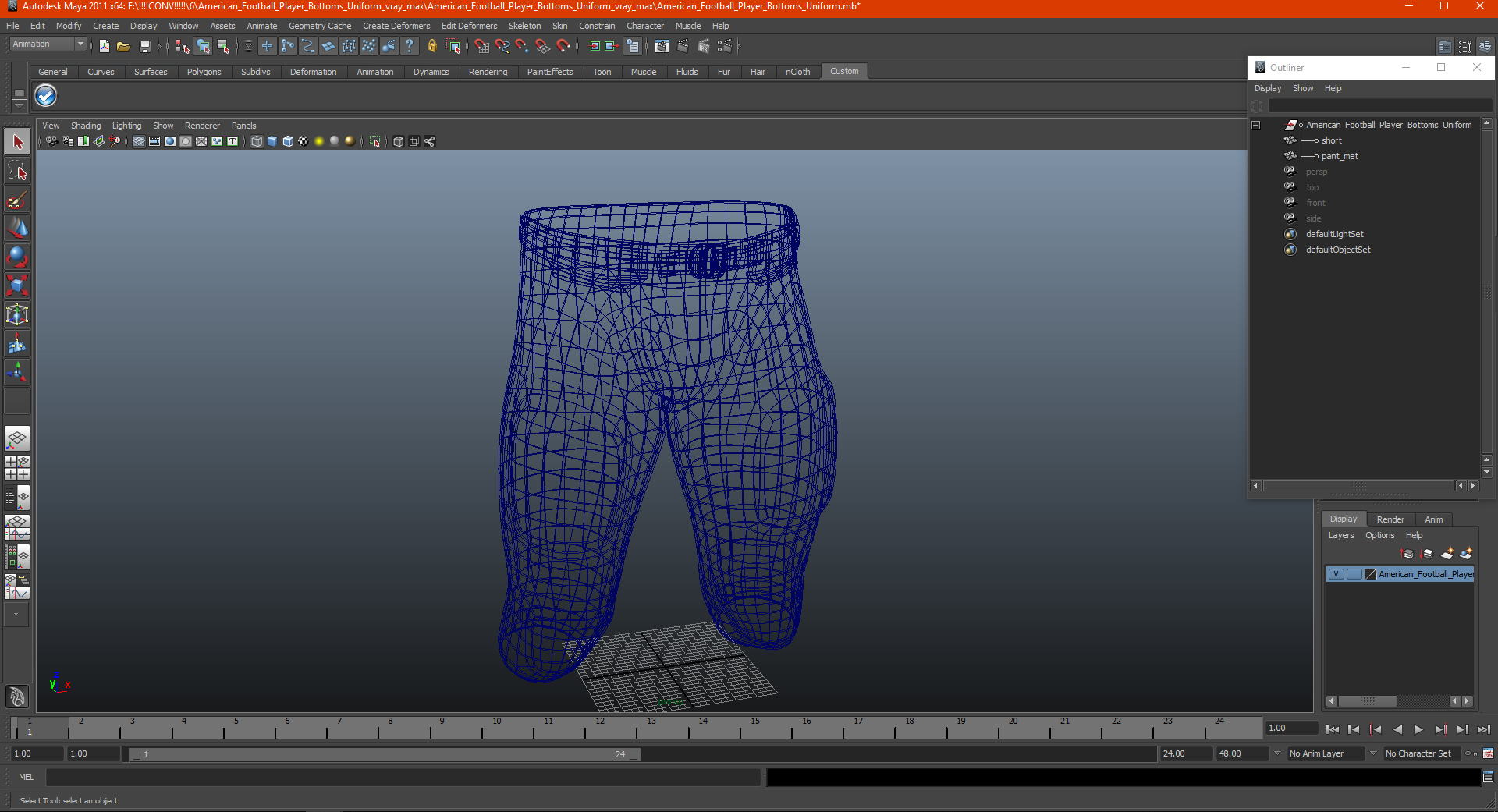Go to start of playback range

pyautogui.click(x=1333, y=729)
